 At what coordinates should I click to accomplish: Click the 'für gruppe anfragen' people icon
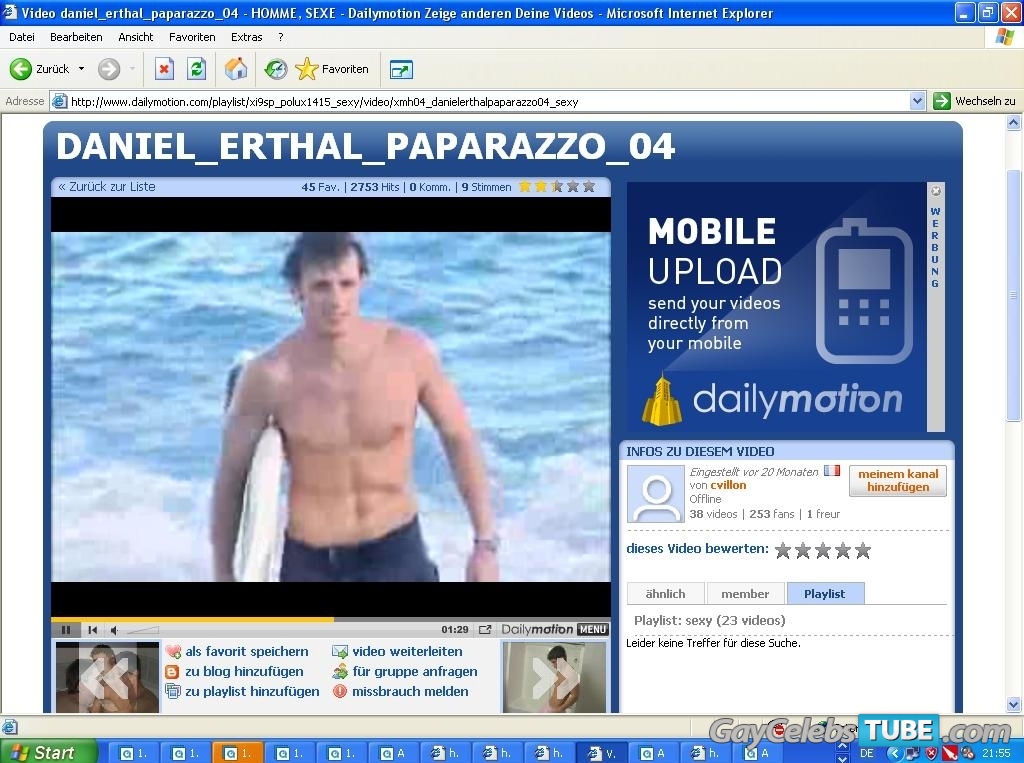[340, 672]
